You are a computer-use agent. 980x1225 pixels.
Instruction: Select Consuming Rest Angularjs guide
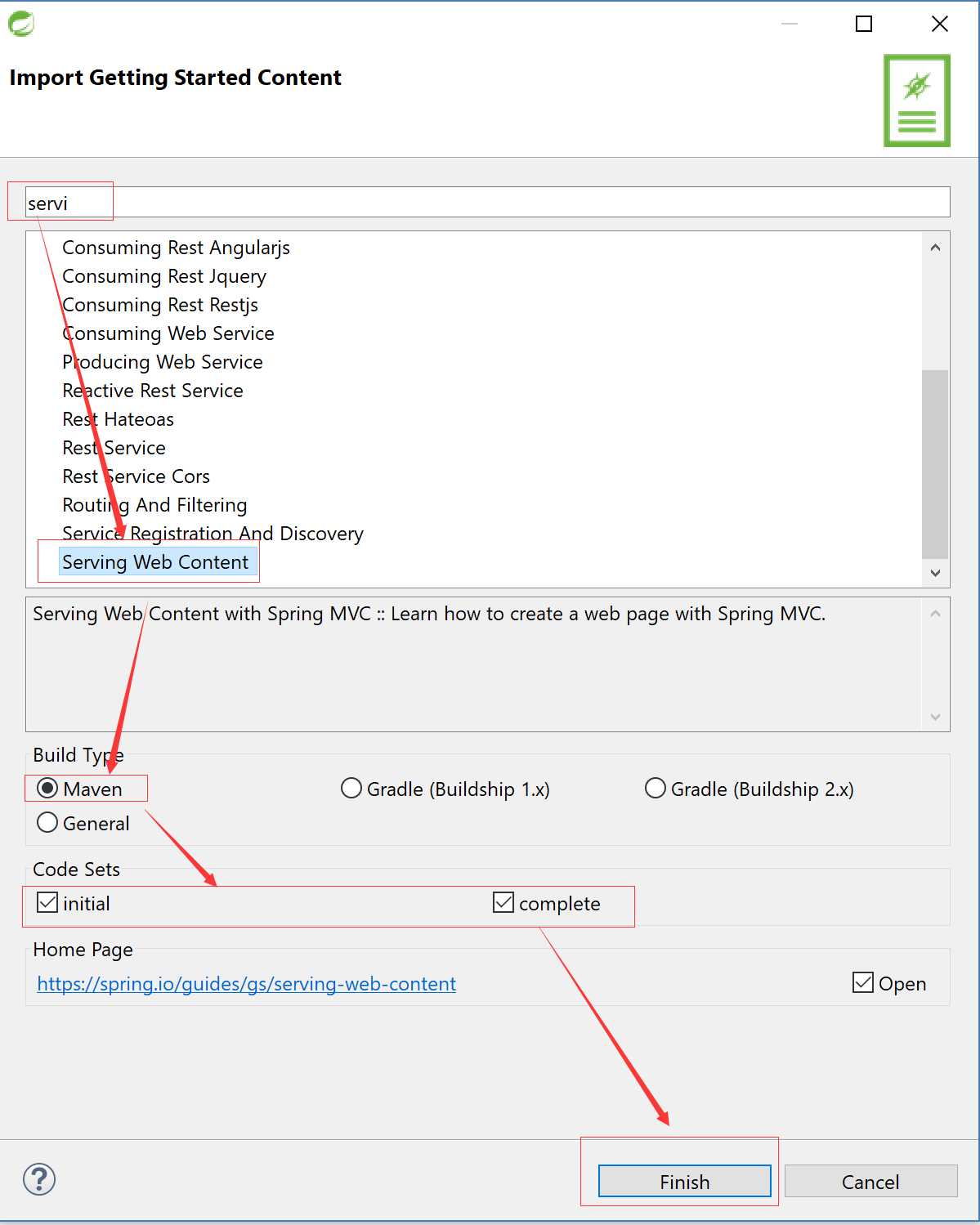coord(176,248)
